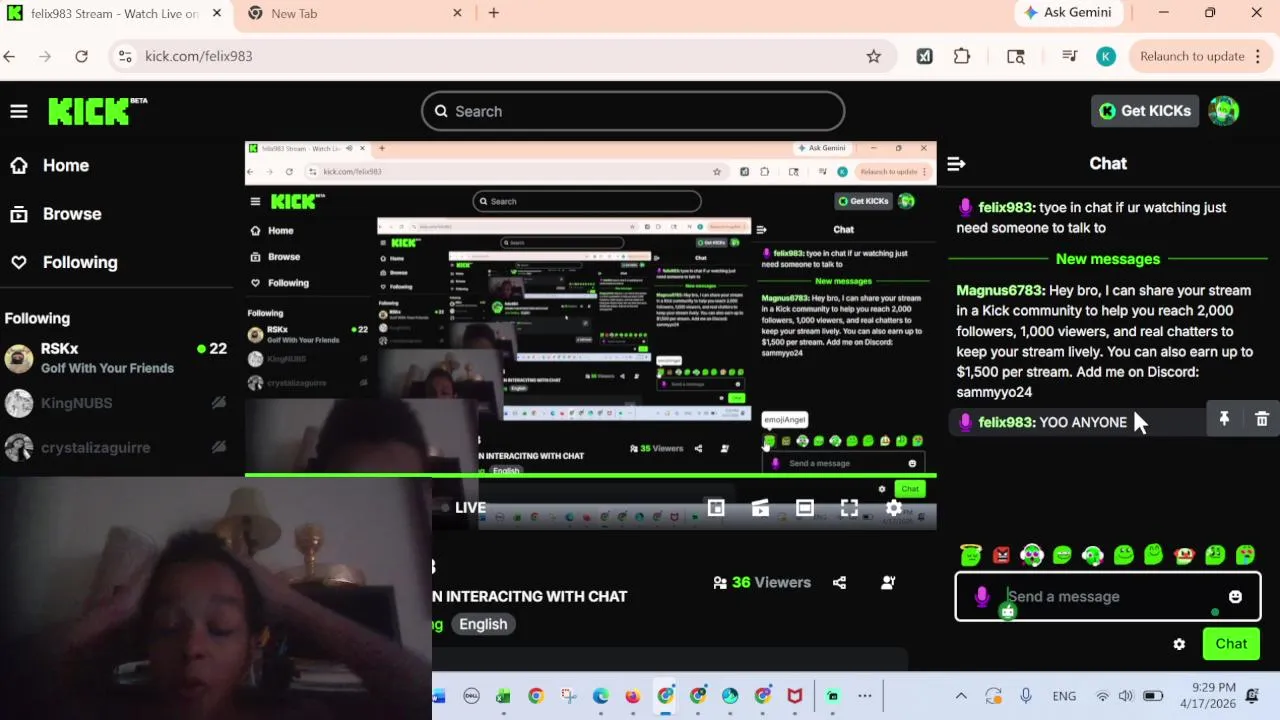Open the stream player settings gear

tap(894, 508)
